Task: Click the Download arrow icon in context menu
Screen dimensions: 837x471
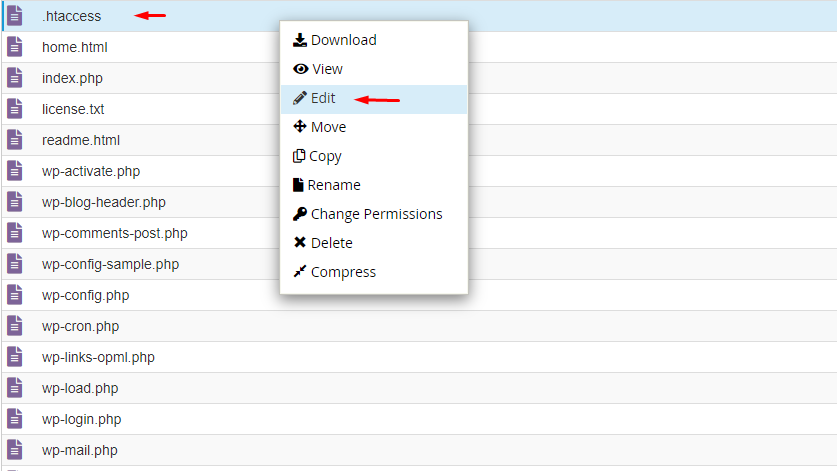Action: click(x=299, y=40)
